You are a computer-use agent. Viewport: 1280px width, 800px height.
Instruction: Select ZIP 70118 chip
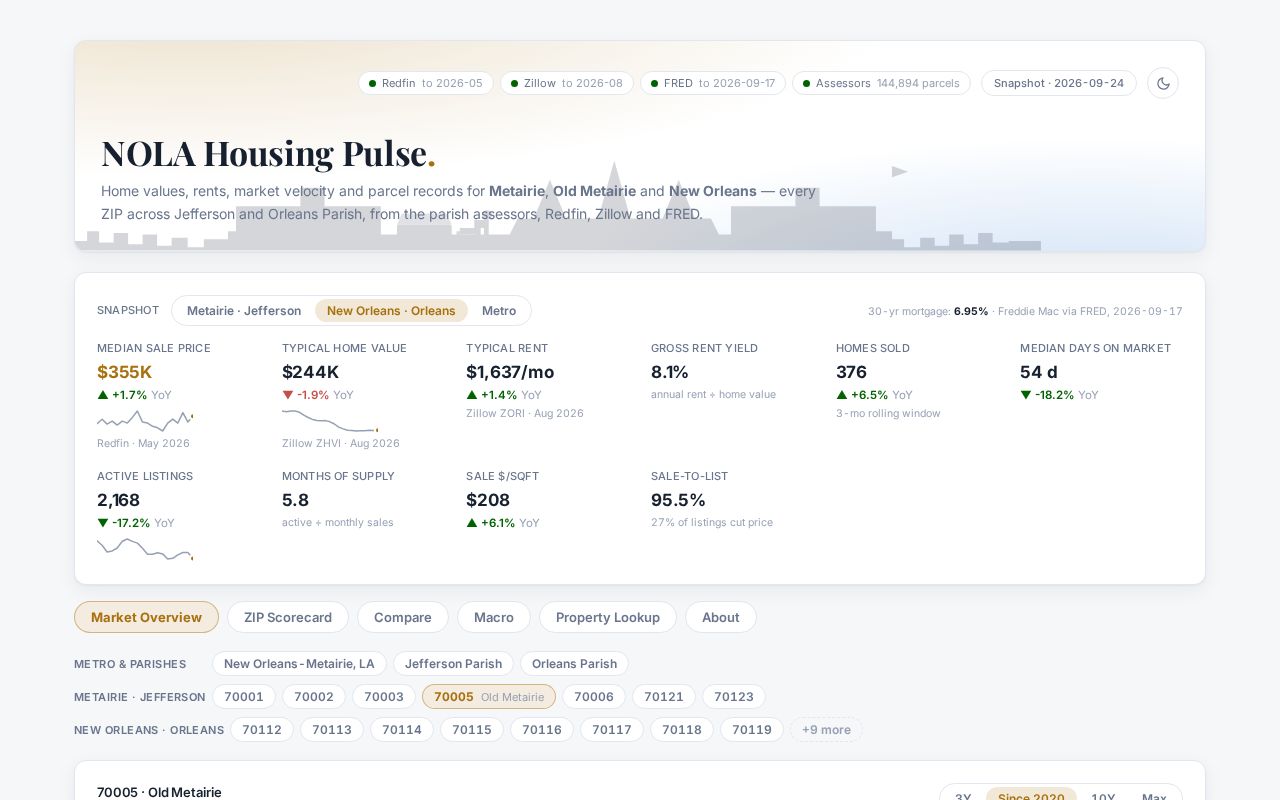[682, 730]
